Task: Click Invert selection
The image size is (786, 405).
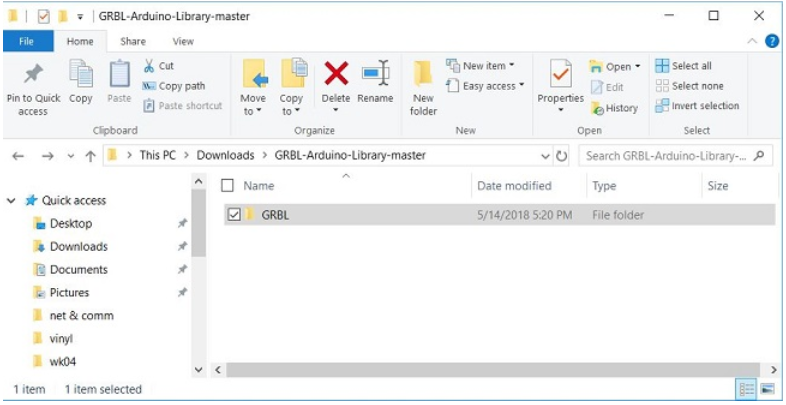Action: coord(697,106)
